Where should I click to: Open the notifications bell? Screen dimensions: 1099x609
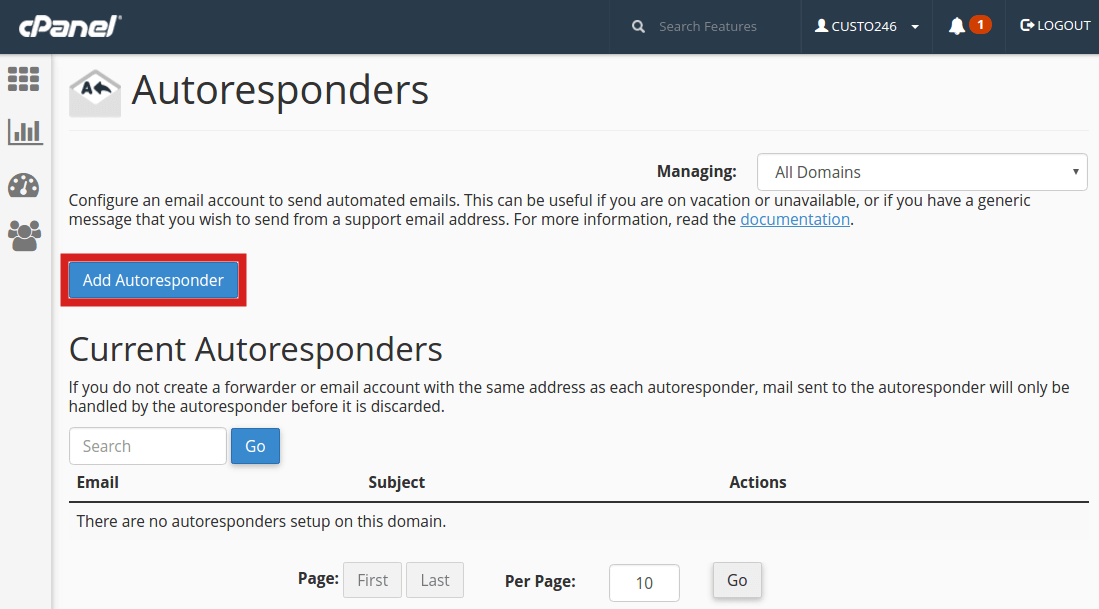click(957, 27)
